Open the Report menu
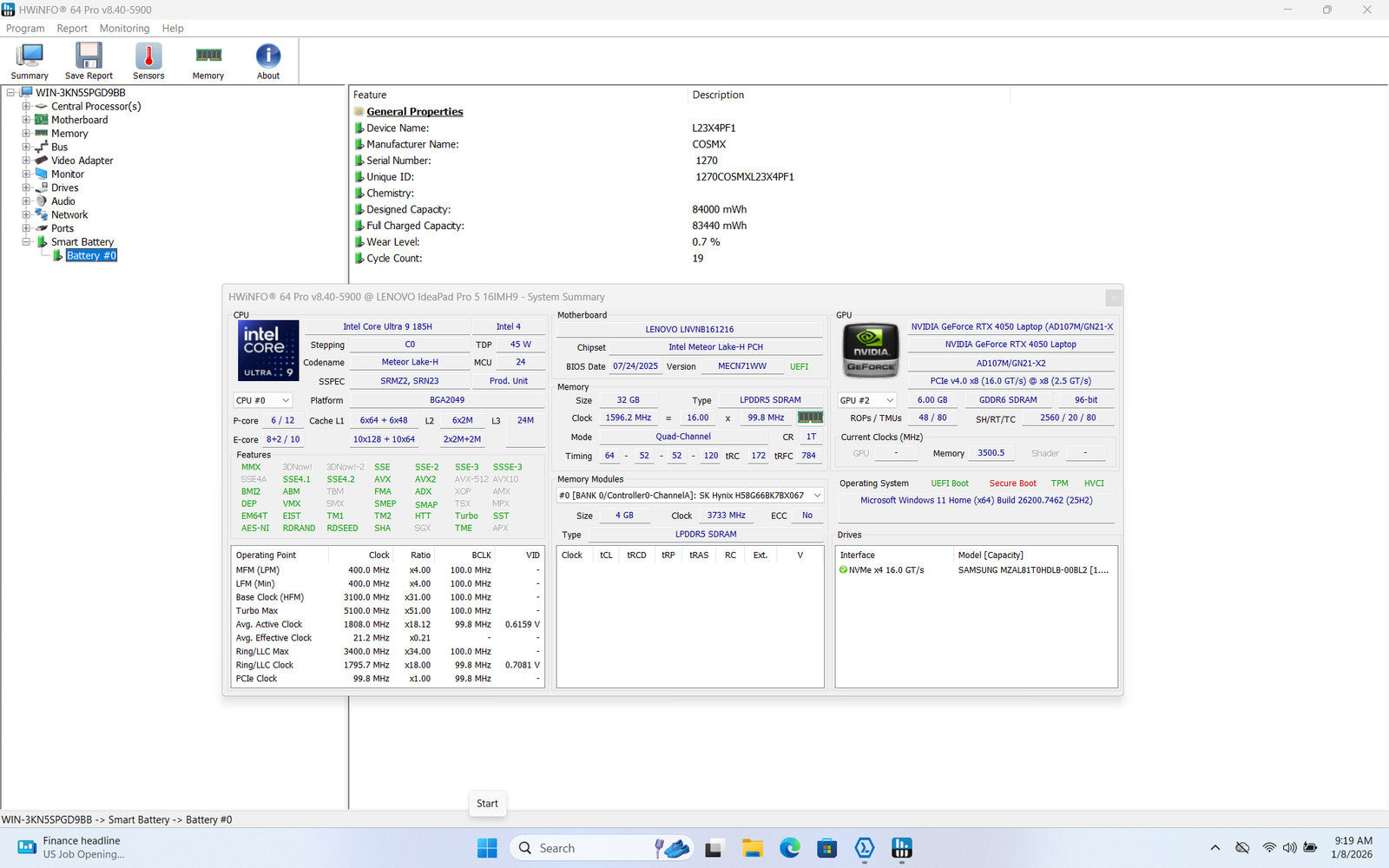The height and width of the screenshot is (868, 1389). pos(72,29)
